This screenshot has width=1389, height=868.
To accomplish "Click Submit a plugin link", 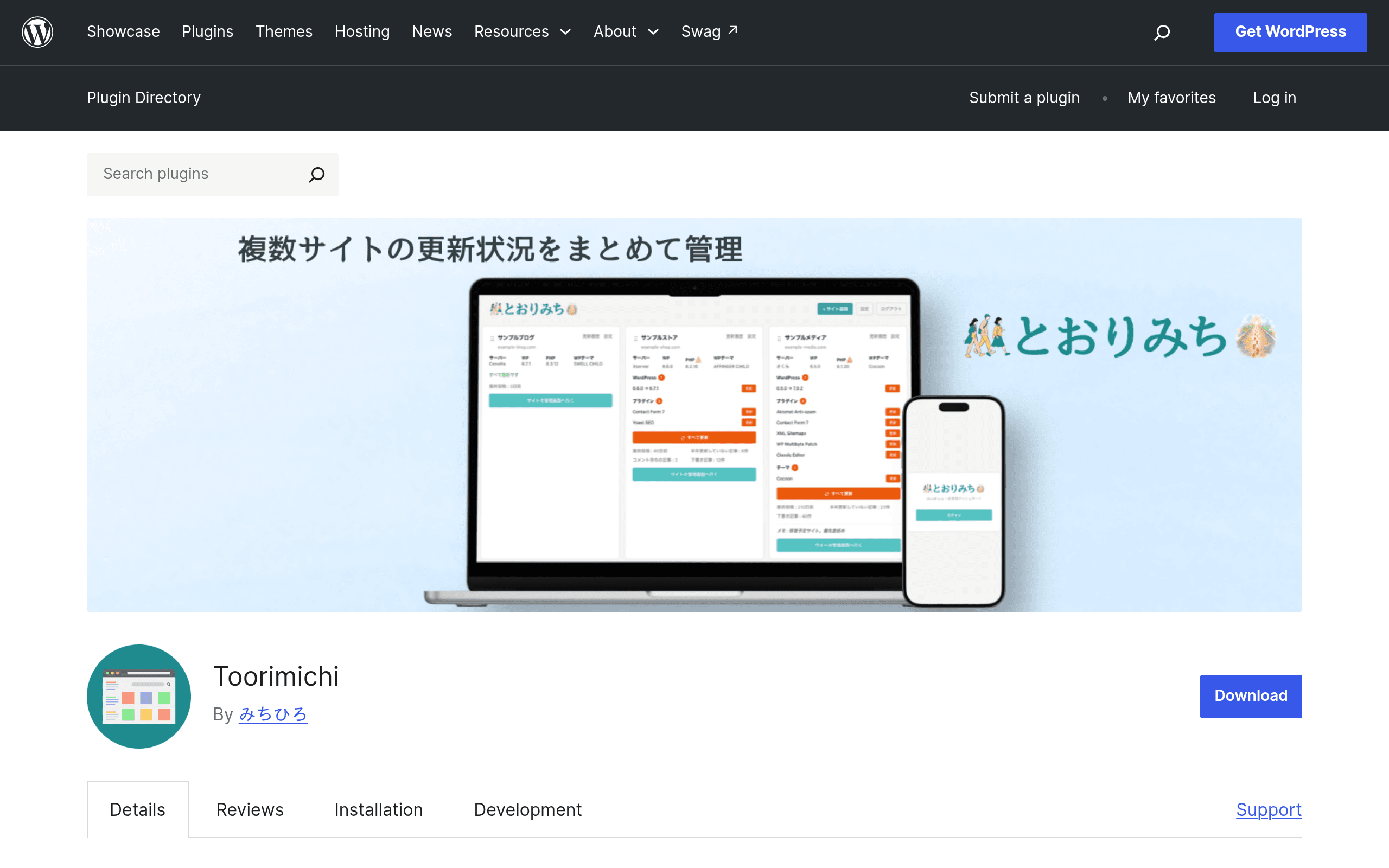I will pos(1024,98).
